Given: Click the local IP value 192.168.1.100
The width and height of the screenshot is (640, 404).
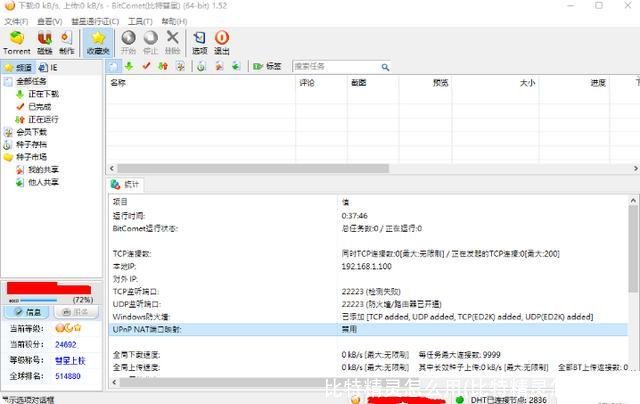Looking at the screenshot, I should 367,266.
